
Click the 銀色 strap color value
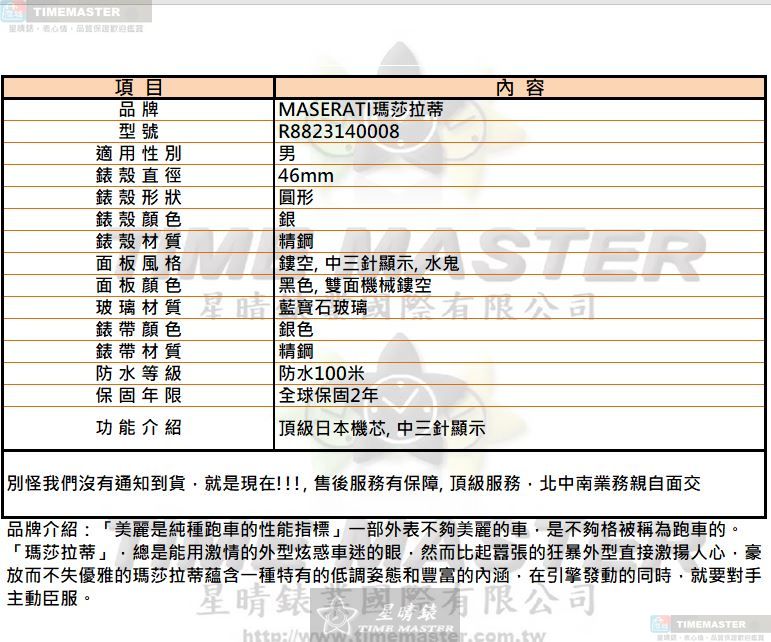[296, 329]
